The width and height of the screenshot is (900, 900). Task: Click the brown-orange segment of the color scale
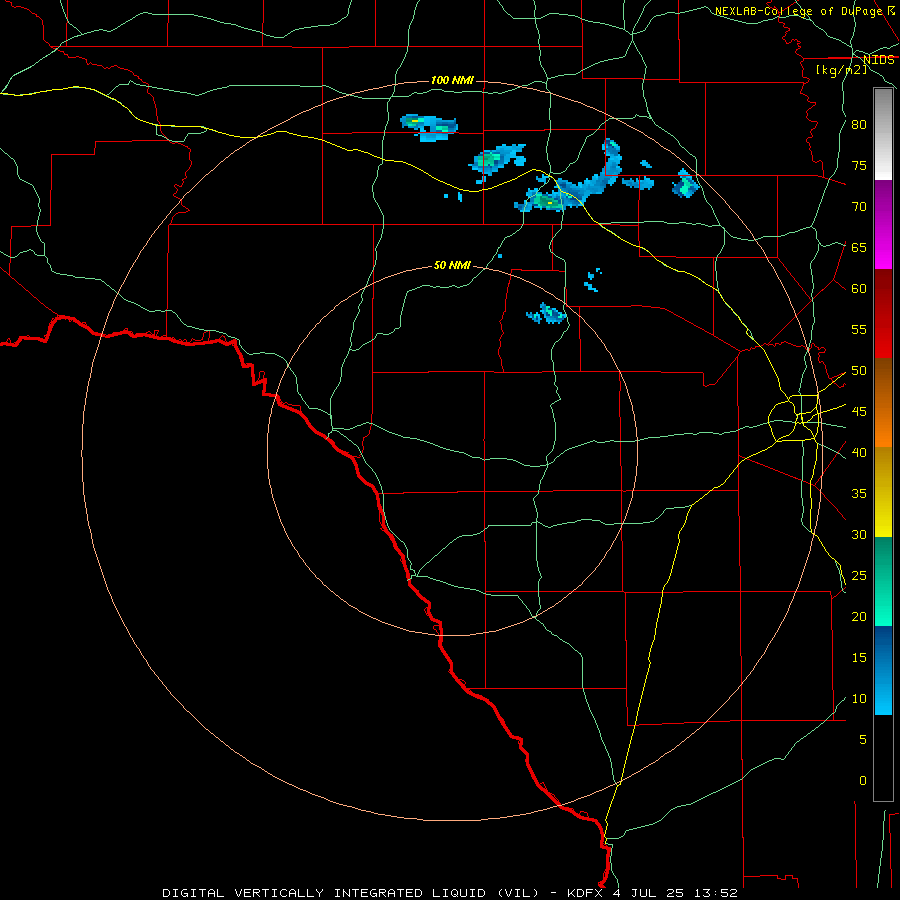(883, 403)
